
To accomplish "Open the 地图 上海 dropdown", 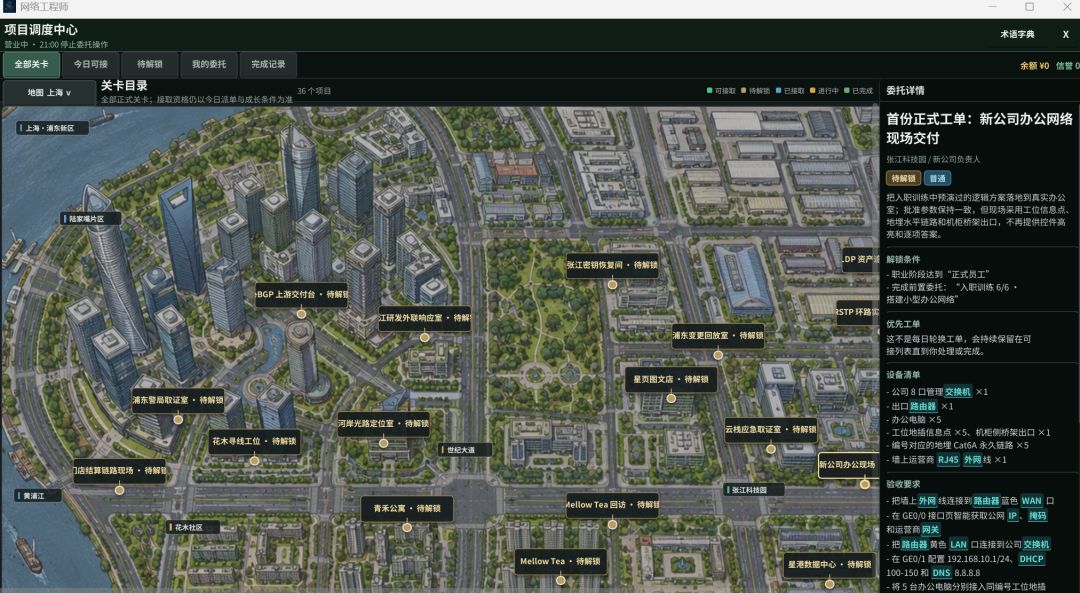I will click(49, 92).
